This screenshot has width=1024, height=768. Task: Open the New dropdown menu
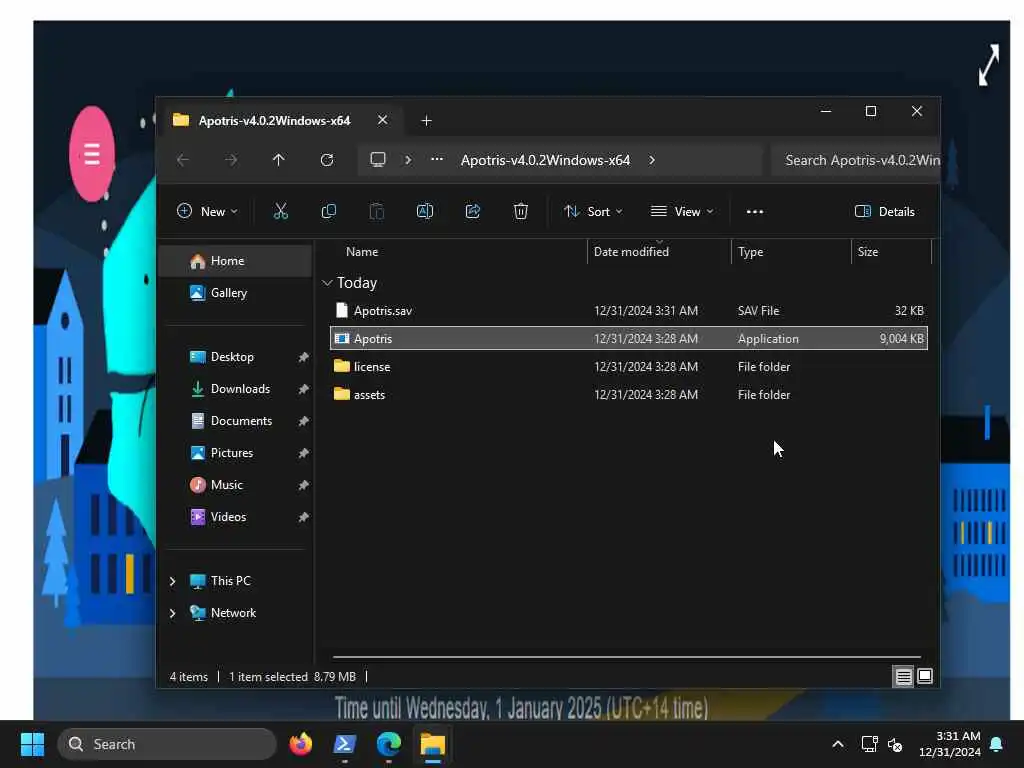pyautogui.click(x=208, y=212)
